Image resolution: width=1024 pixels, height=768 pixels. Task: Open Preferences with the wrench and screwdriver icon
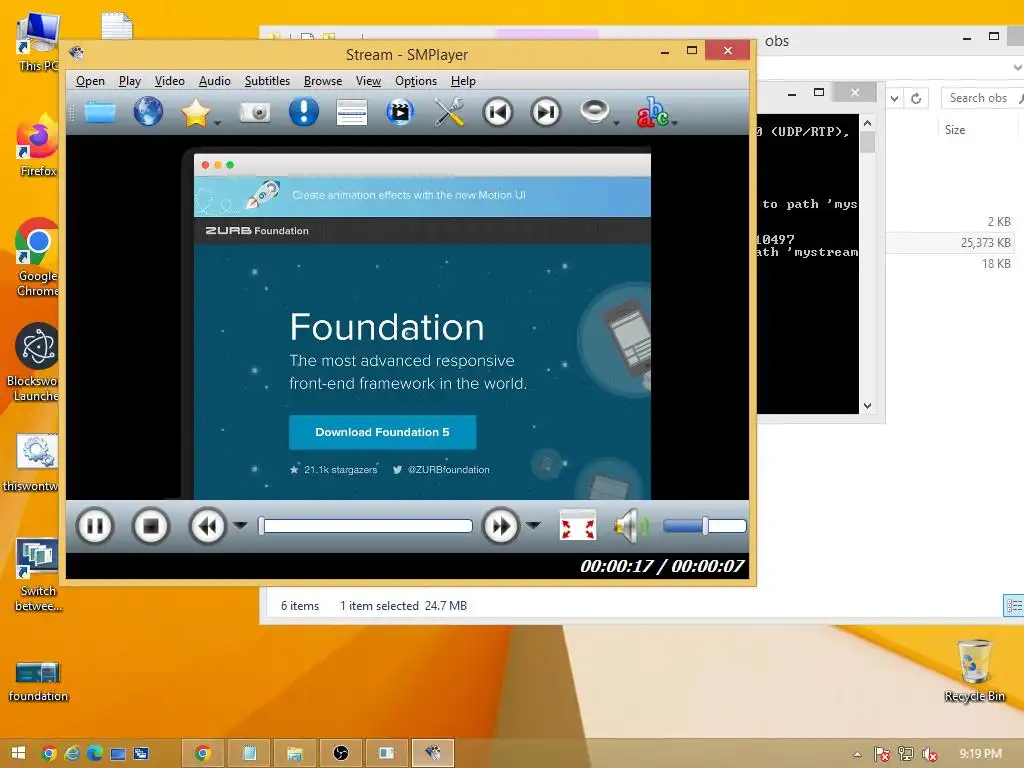click(x=449, y=112)
